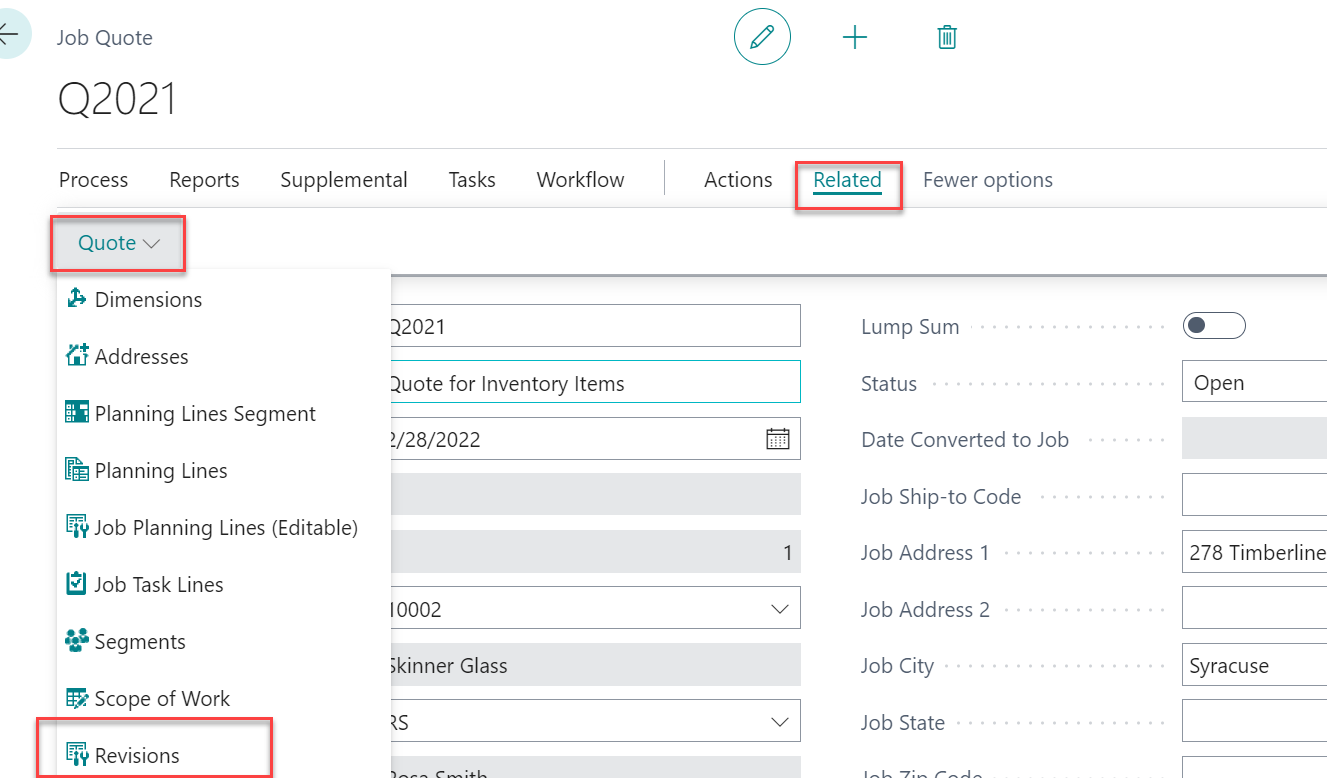Viewport: 1327px width, 778px height.
Task: Click the Workflow menu tab
Action: point(580,180)
